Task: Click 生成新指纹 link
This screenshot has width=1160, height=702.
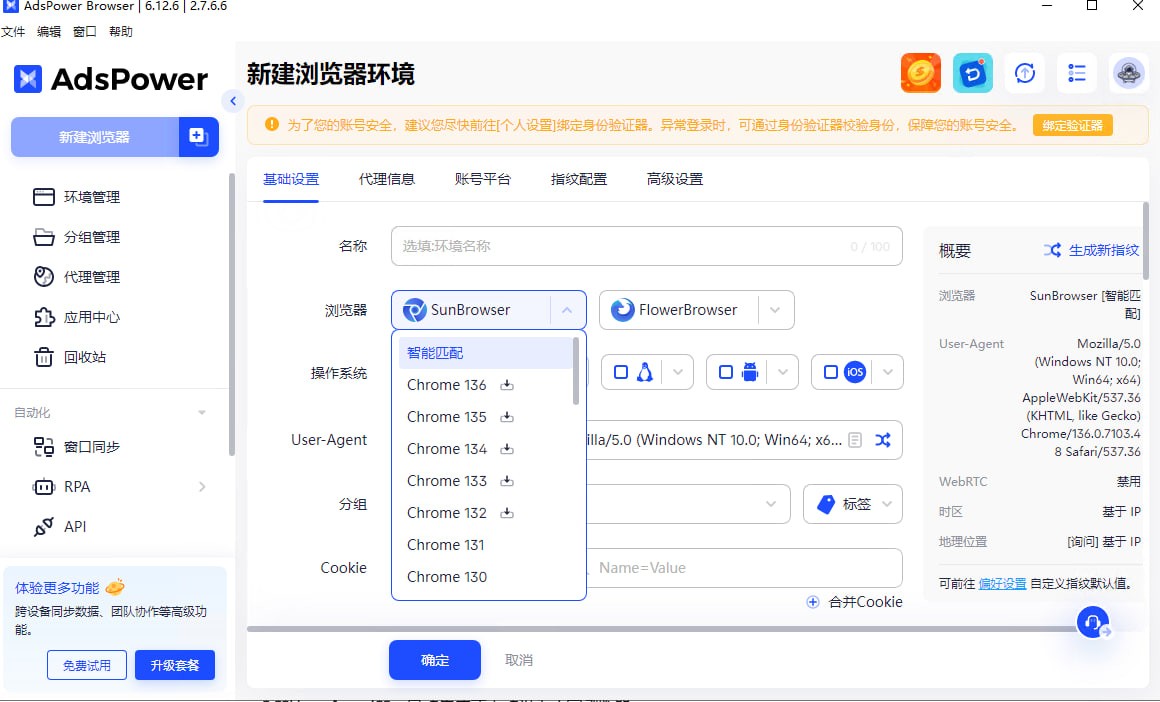Action: (x=1091, y=250)
